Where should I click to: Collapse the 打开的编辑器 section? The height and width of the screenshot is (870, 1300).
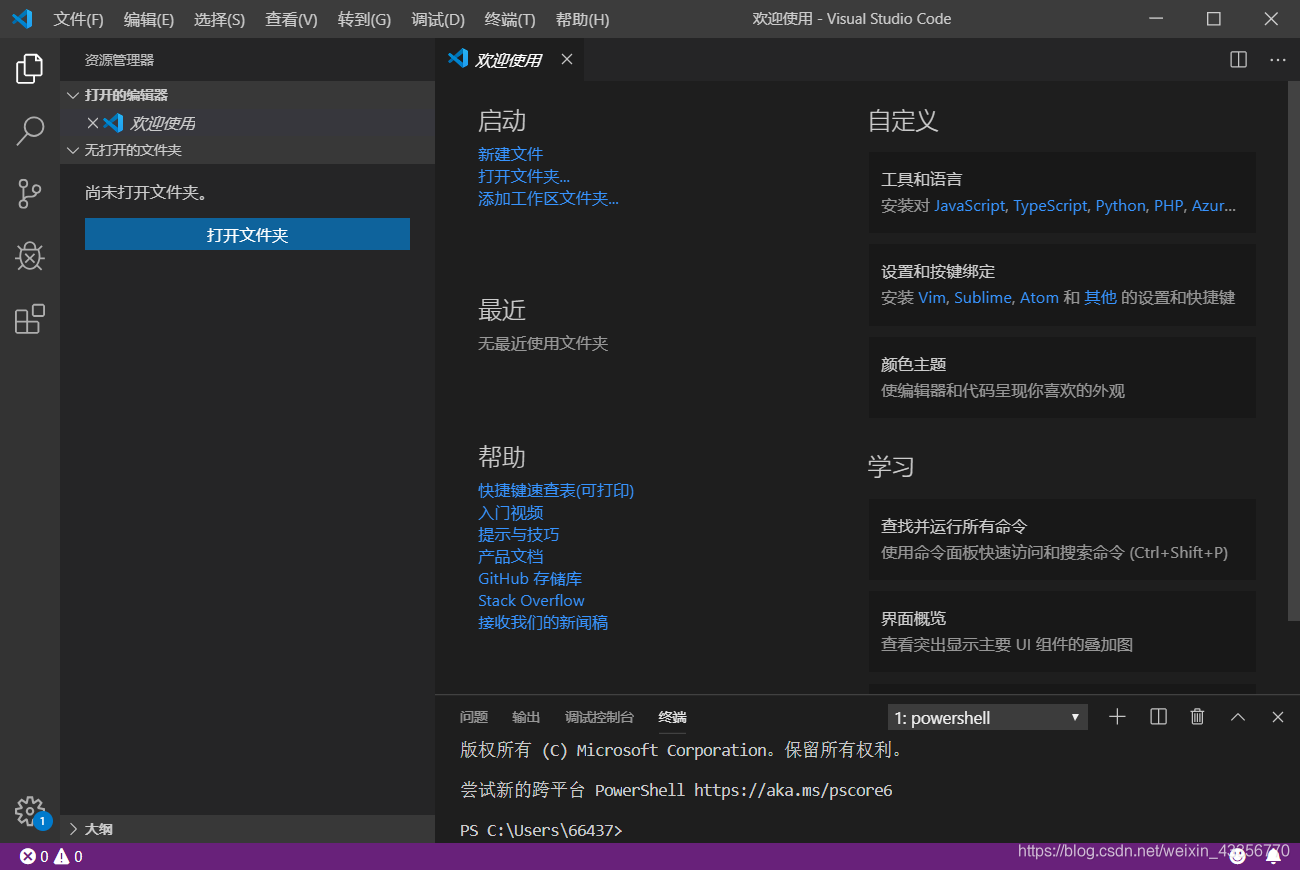click(x=247, y=95)
